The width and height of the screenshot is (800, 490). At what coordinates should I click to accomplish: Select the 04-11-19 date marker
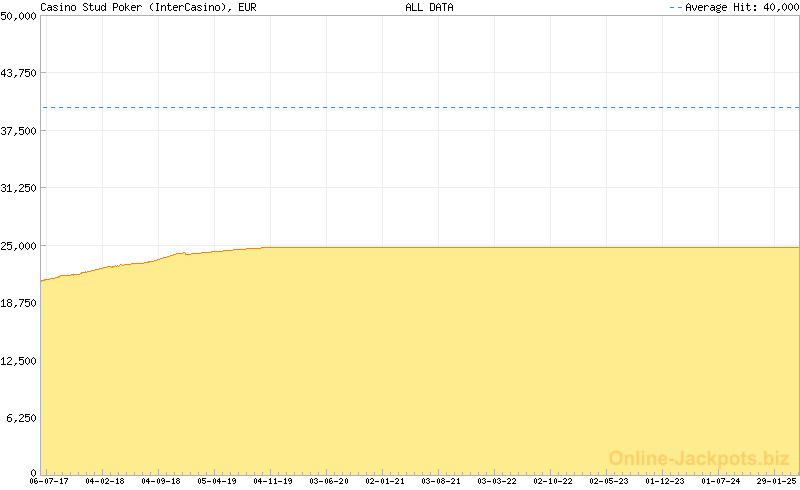click(x=272, y=481)
